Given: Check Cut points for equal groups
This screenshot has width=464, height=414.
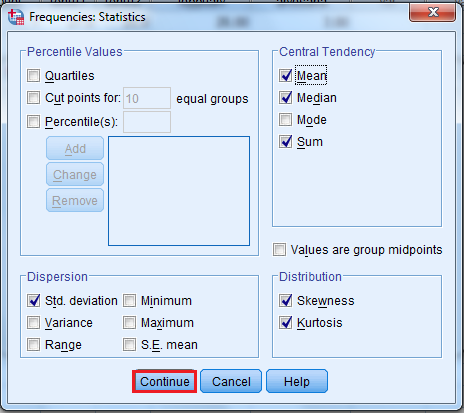Looking at the screenshot, I should click(33, 98).
